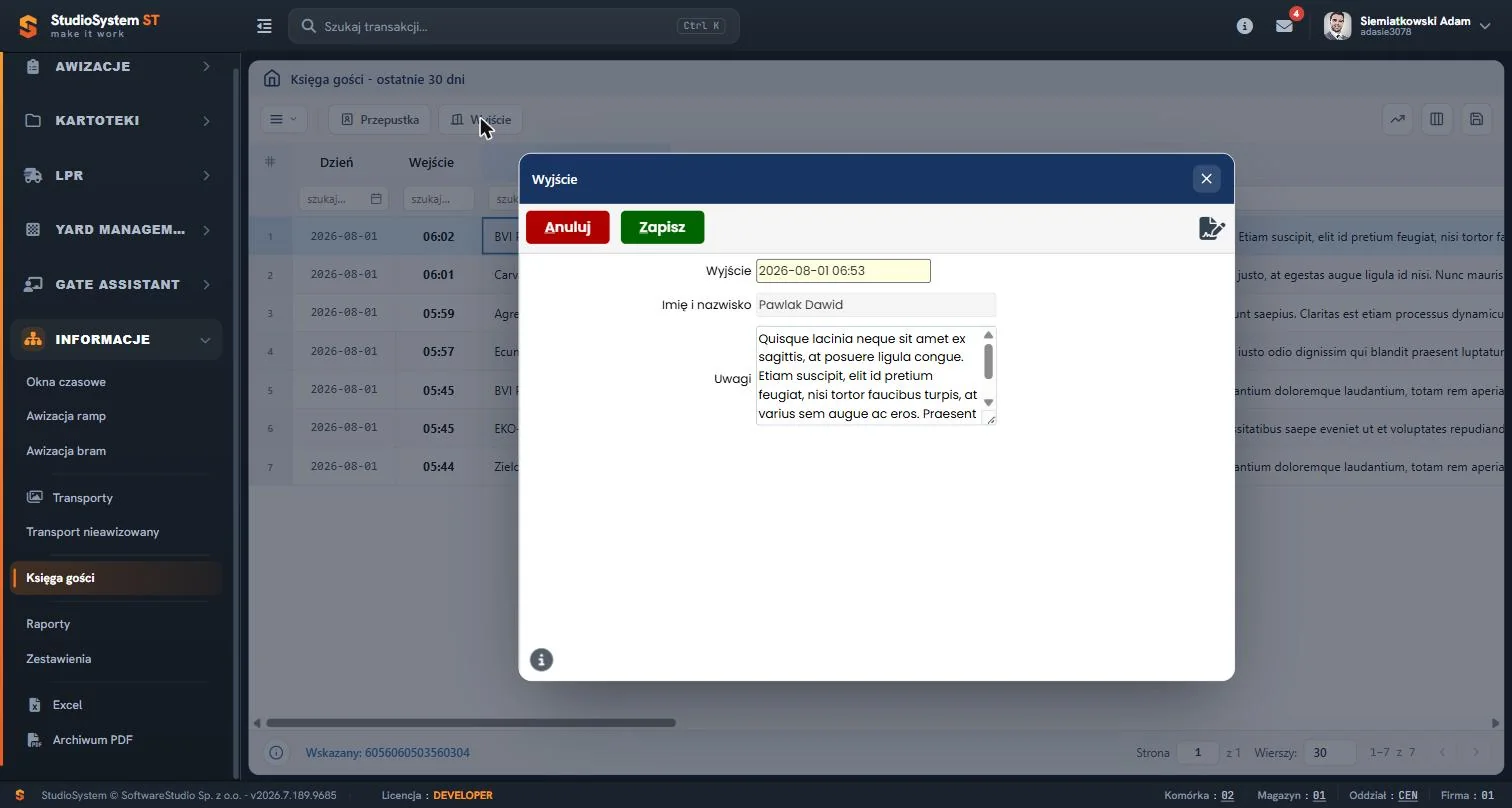Click the Gate Assistant icon
Viewport: 1512px width, 808px height.
[33, 284]
